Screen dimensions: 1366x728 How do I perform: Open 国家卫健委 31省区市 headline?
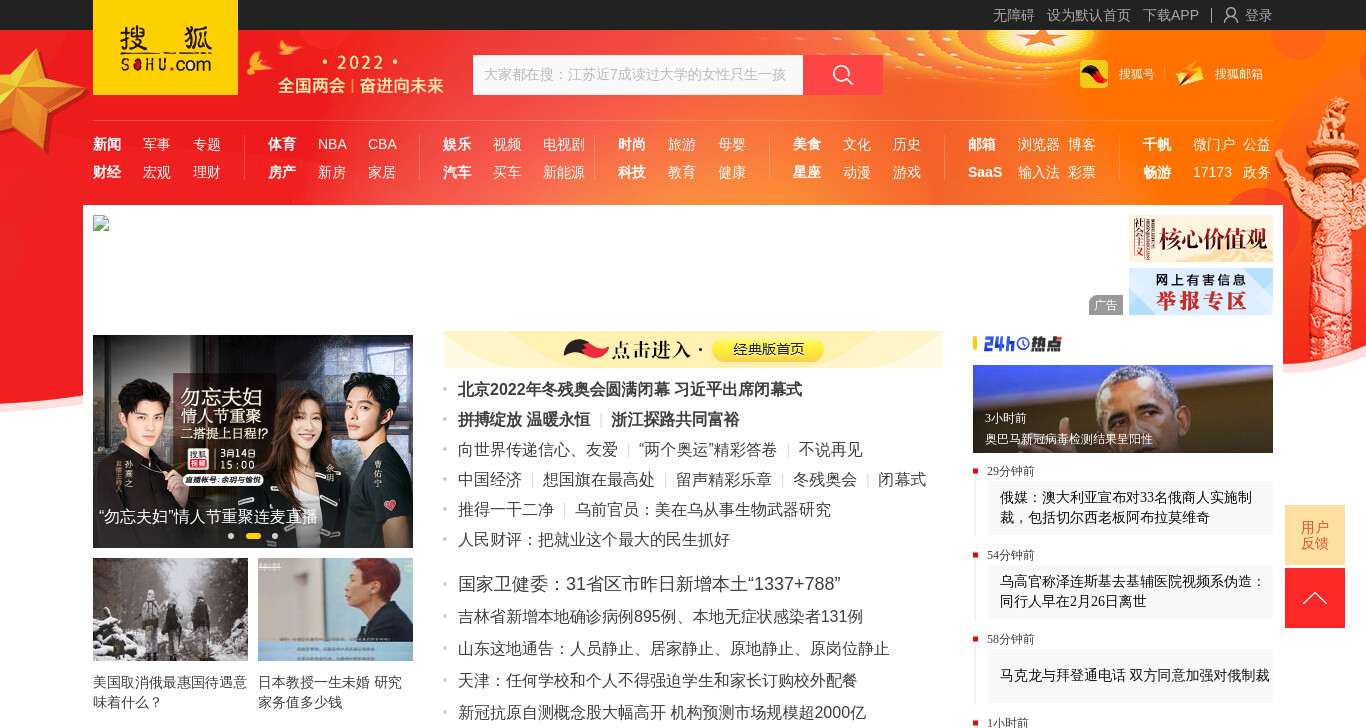[x=649, y=584]
